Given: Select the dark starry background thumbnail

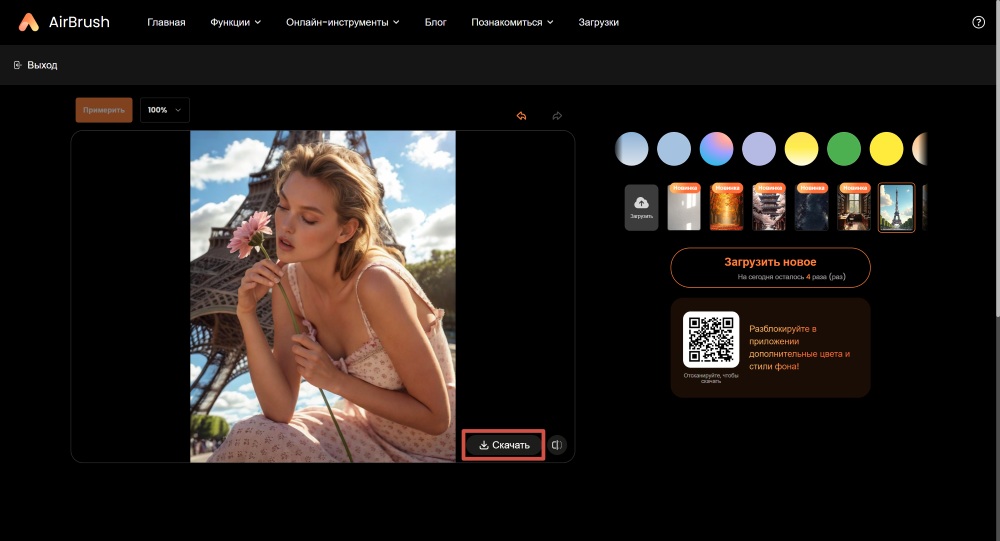Looking at the screenshot, I should point(811,207).
